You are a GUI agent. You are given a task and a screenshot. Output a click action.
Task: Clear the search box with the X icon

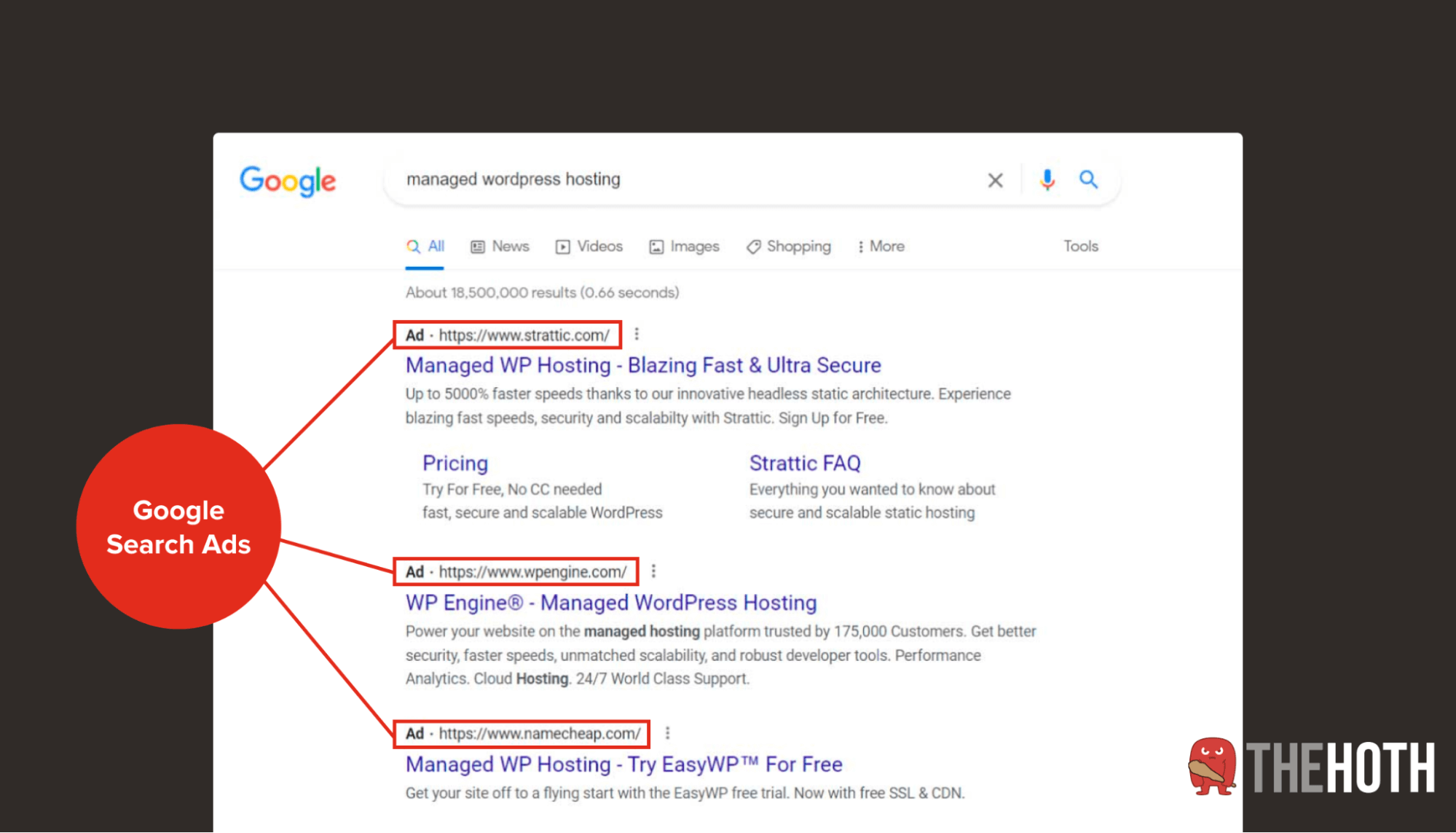[x=995, y=180]
